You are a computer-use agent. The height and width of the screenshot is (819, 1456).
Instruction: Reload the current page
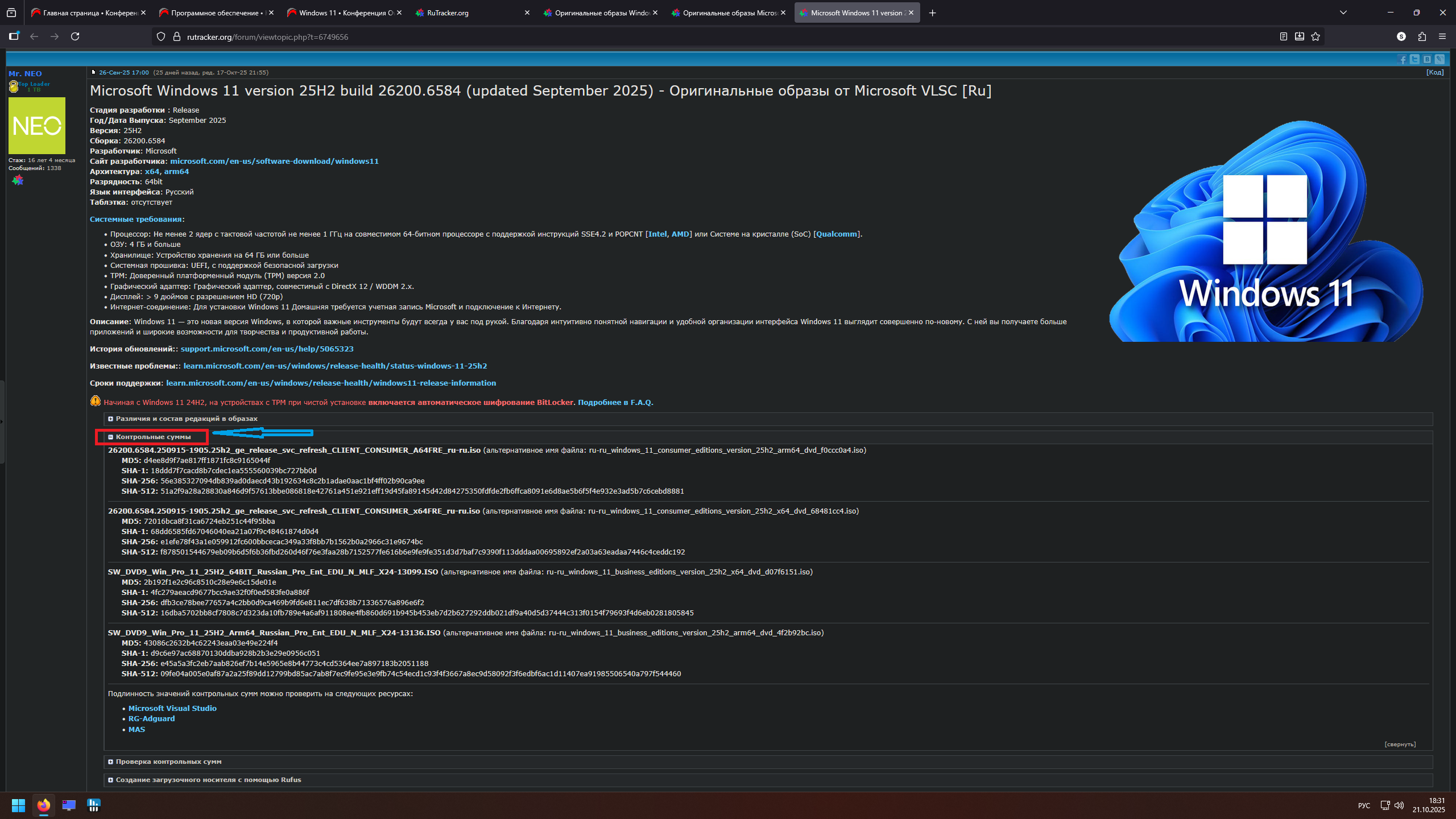(x=75, y=36)
